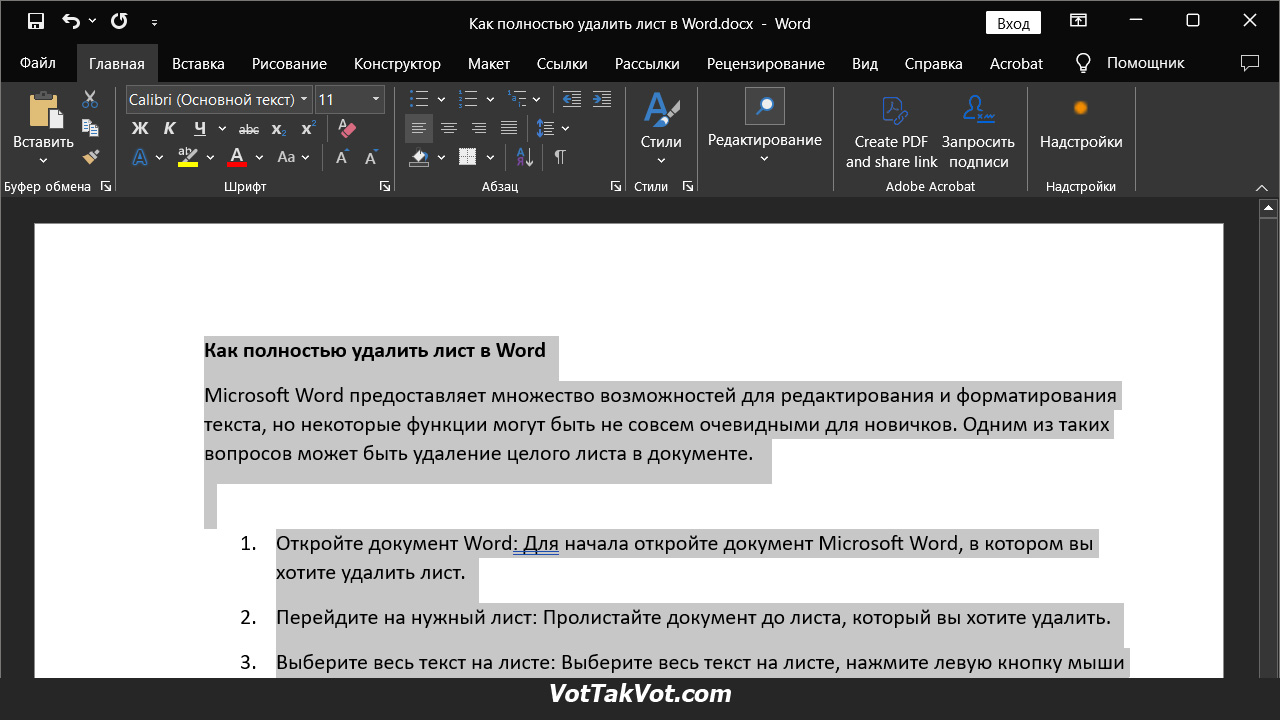Sort the selected text alphabetically
This screenshot has height=720, width=1280.
click(x=526, y=157)
